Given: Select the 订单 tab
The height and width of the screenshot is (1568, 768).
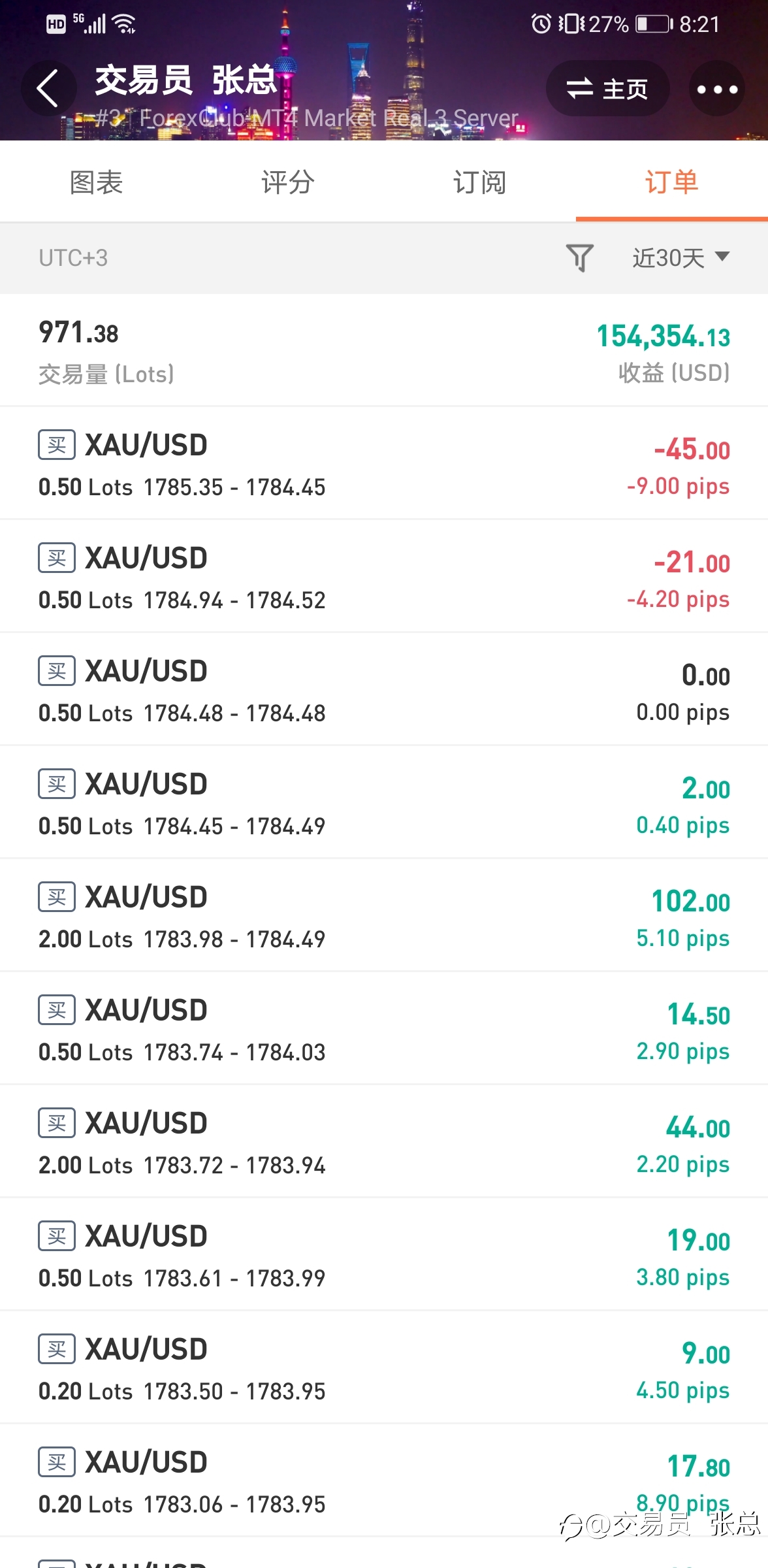Looking at the screenshot, I should click(672, 182).
